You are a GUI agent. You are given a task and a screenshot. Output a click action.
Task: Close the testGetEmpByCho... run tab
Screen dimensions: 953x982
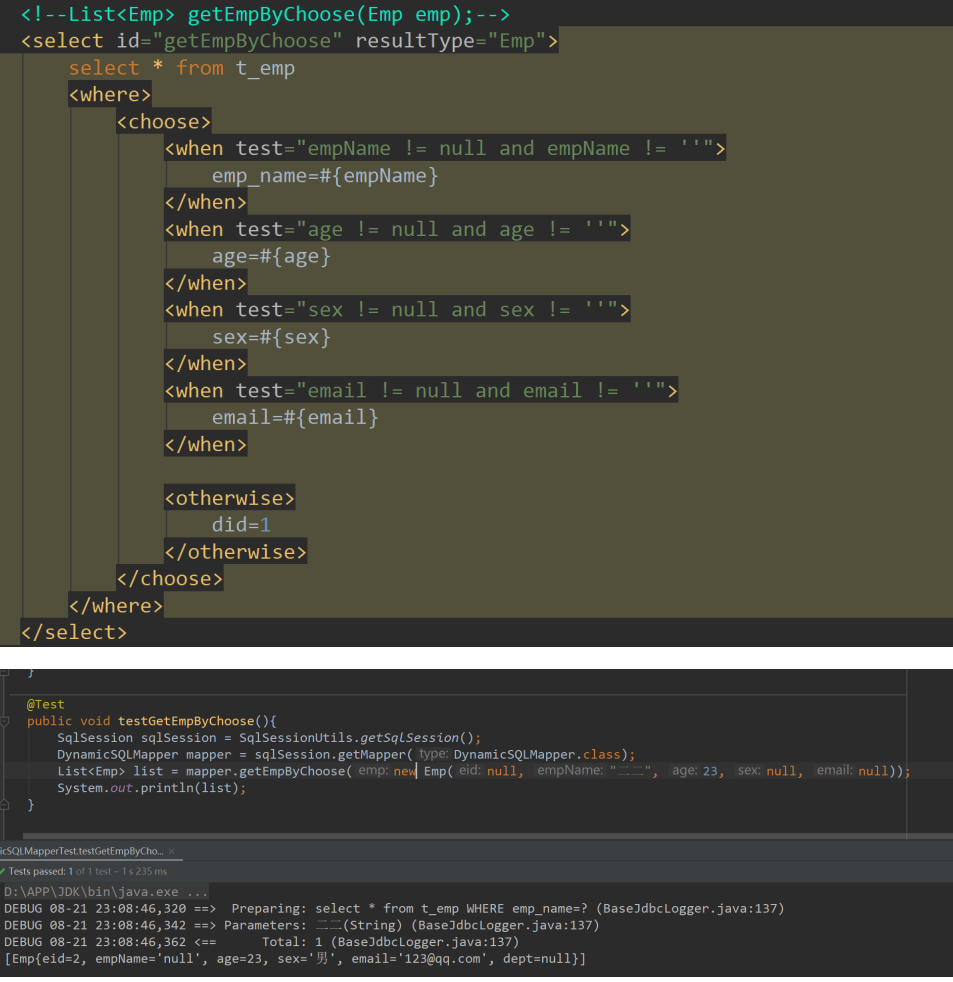pos(172,851)
